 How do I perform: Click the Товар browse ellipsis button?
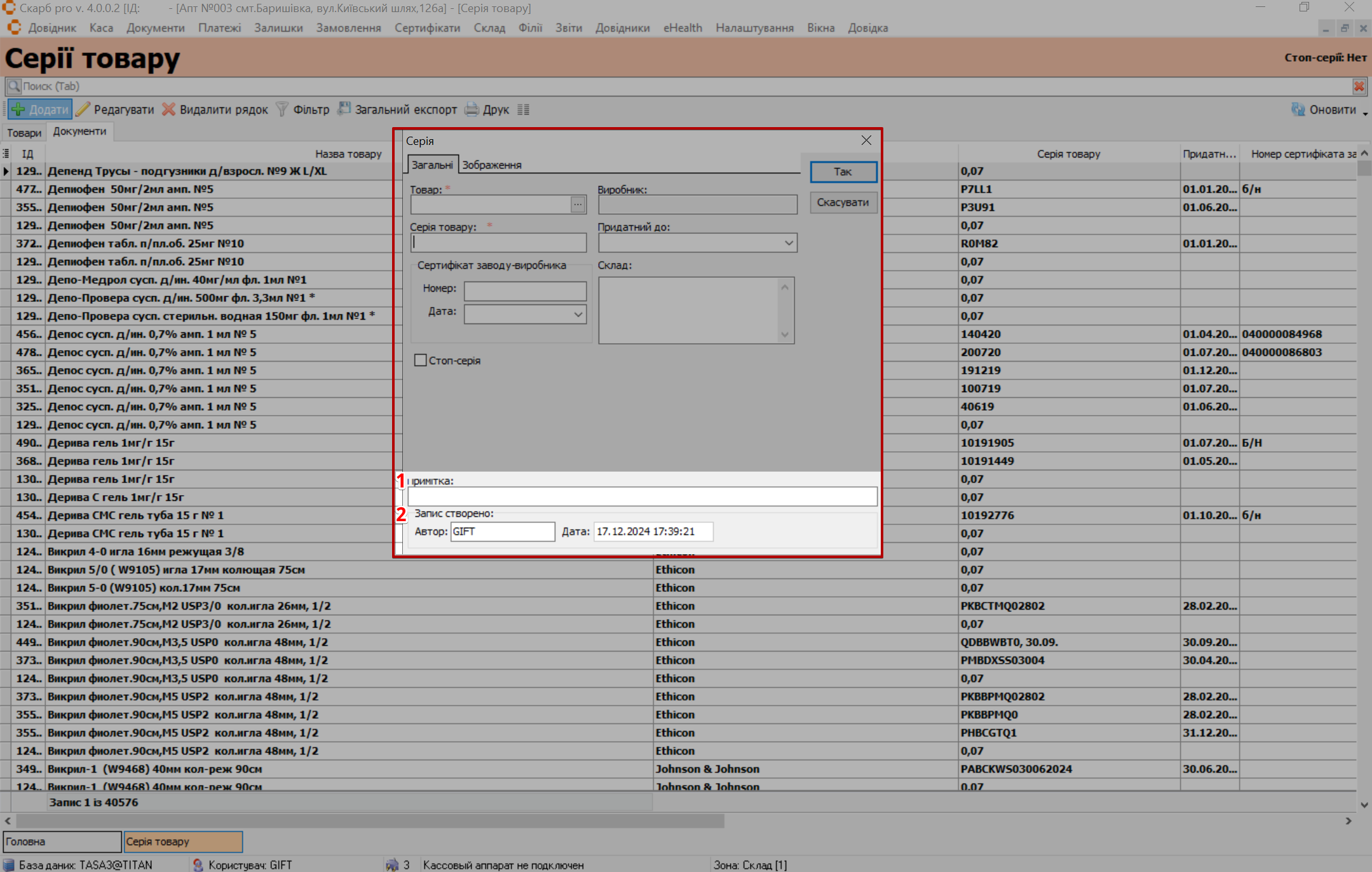(x=577, y=205)
